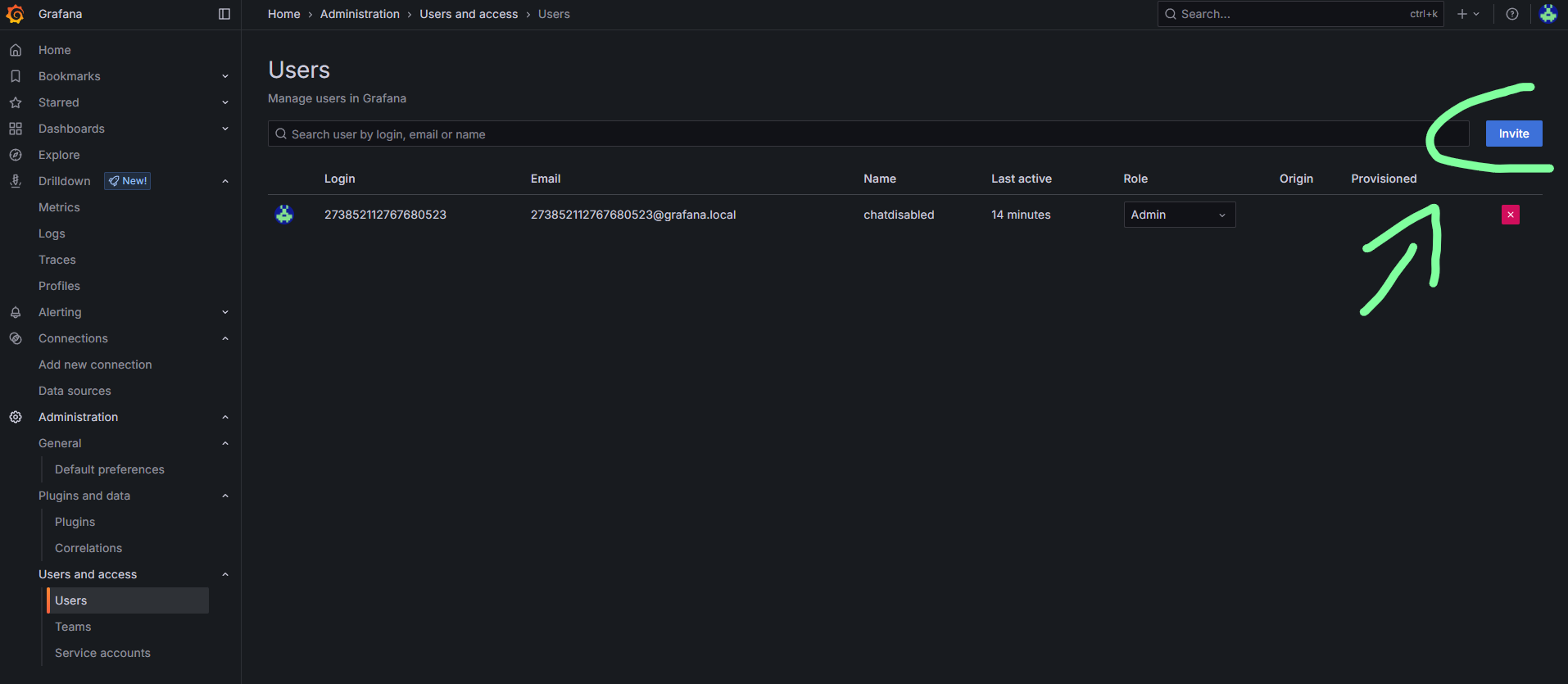Click Administration in the breadcrumb

[x=360, y=14]
